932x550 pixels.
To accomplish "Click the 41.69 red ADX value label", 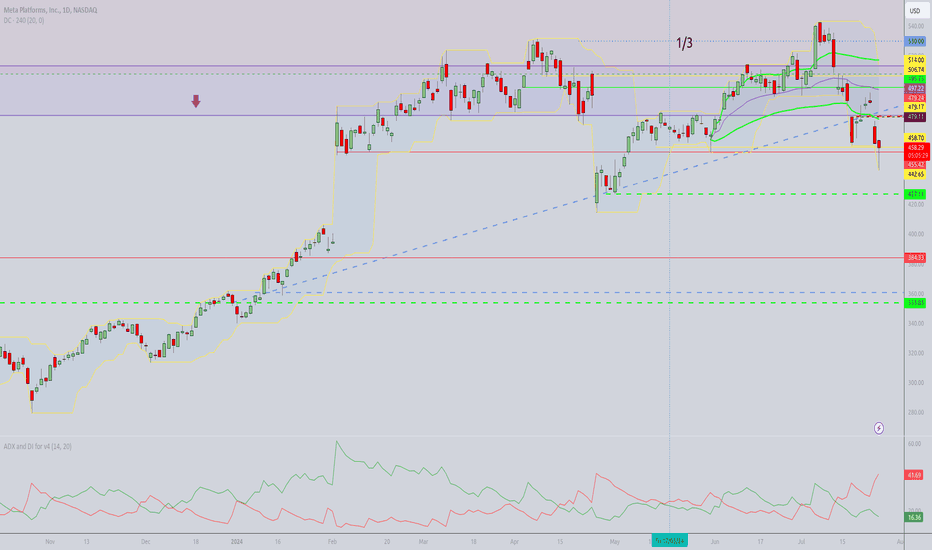I will 914,475.
